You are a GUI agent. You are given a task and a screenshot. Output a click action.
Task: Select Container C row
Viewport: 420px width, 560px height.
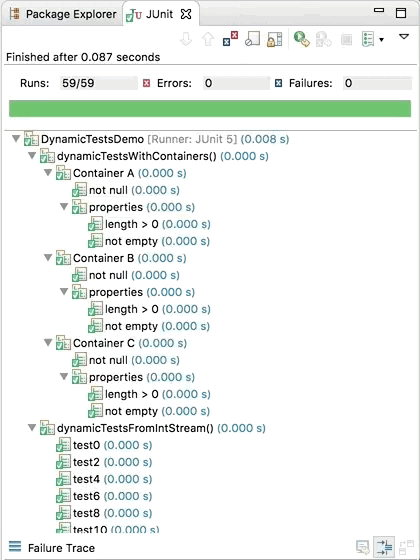121,343
